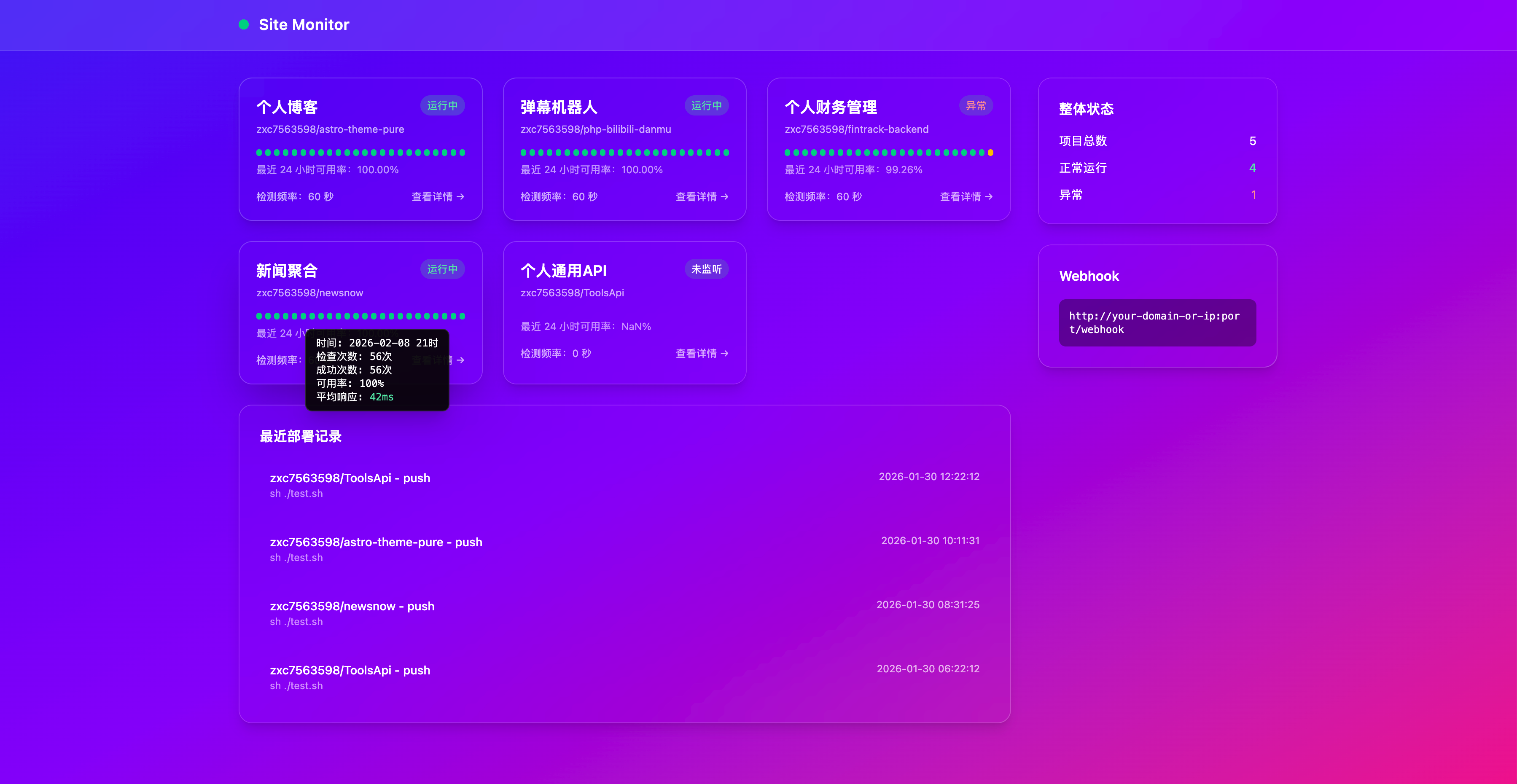Open 查看详情 arrow link for 个人通用API

click(x=702, y=353)
